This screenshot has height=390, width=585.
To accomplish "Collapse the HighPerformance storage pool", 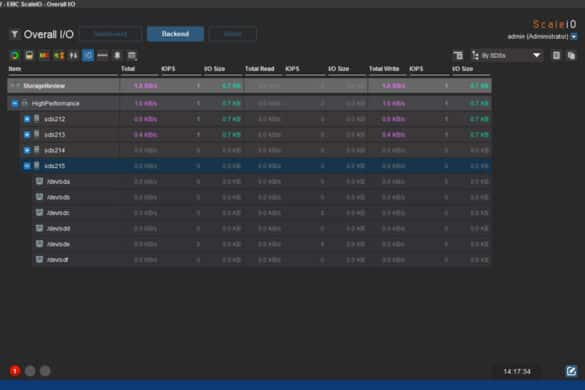I will pyautogui.click(x=15, y=103).
